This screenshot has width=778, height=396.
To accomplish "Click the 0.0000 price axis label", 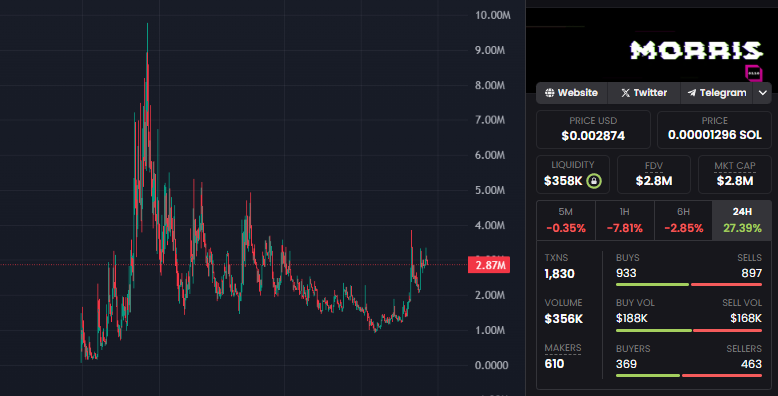I will [491, 366].
